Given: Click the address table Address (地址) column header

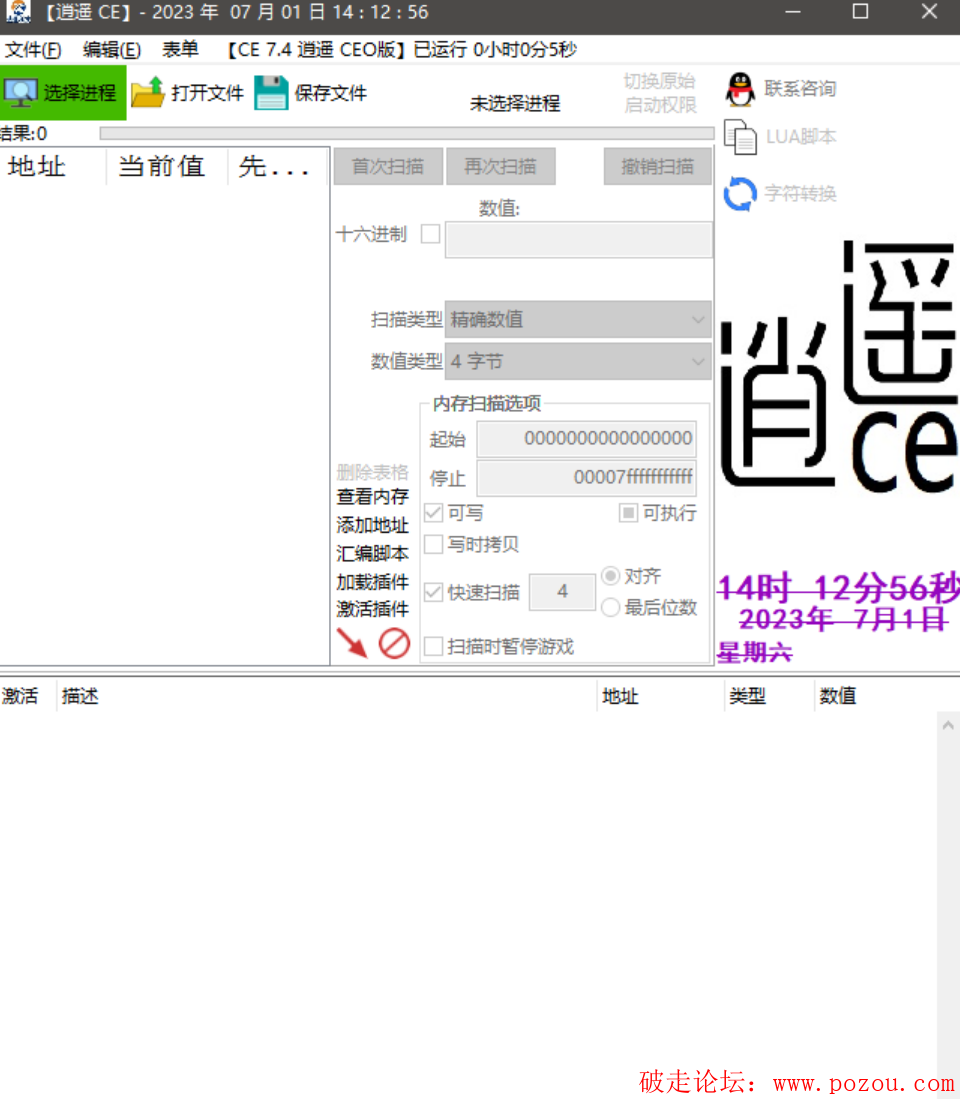Looking at the screenshot, I should pyautogui.click(x=660, y=696).
